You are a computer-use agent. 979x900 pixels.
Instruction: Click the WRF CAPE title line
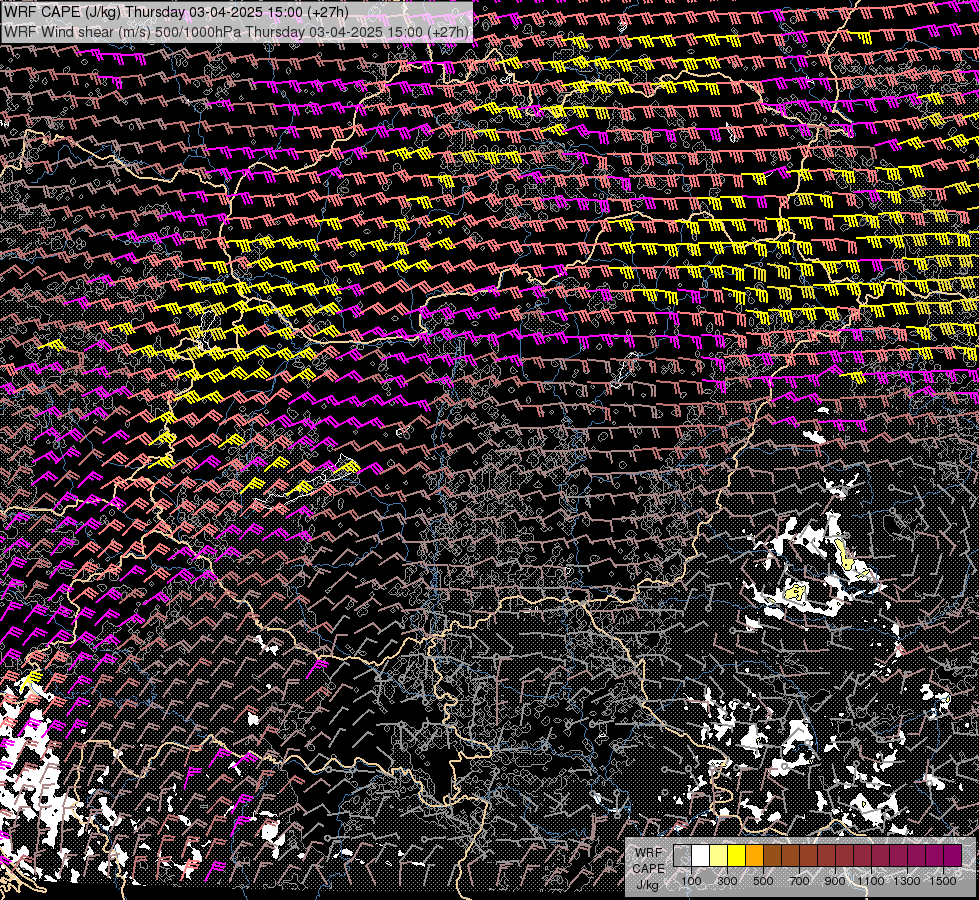coord(176,12)
